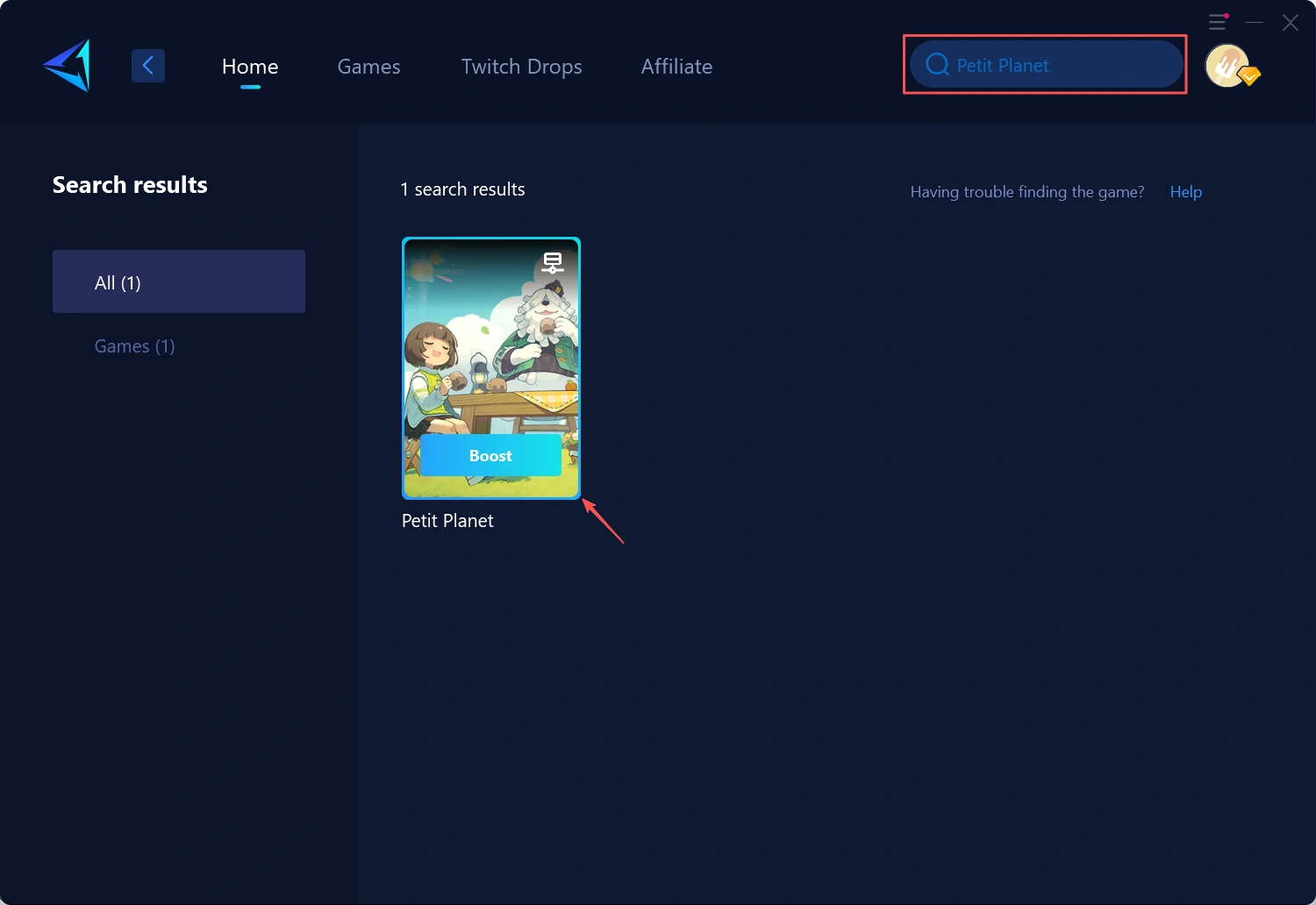Click the server icon on Petit Planet card

(x=552, y=262)
